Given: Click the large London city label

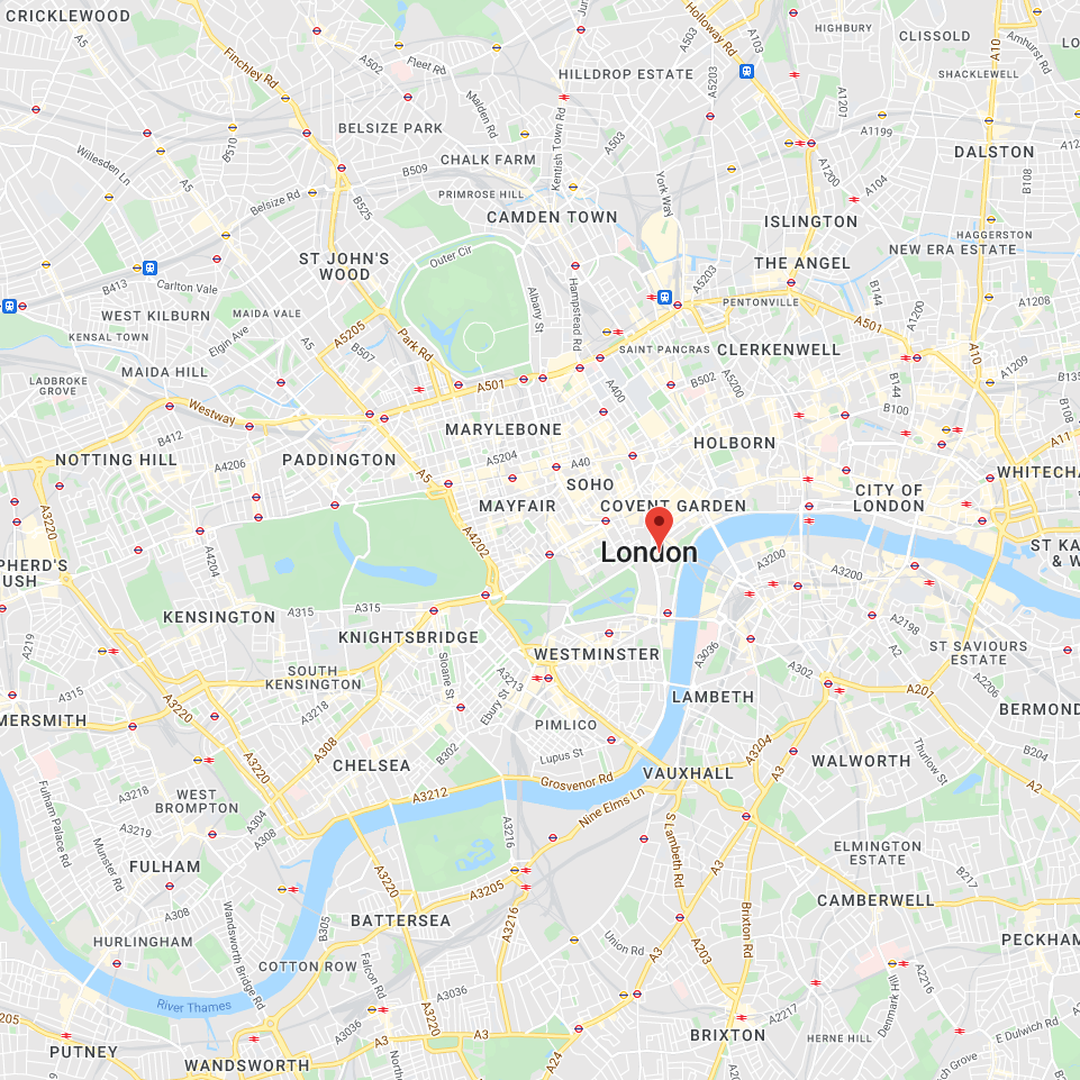Looking at the screenshot, I should [649, 552].
